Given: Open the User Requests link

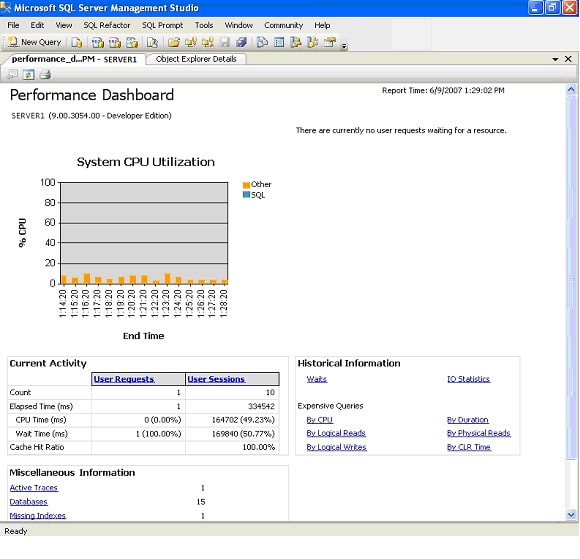Looking at the screenshot, I should [124, 379].
